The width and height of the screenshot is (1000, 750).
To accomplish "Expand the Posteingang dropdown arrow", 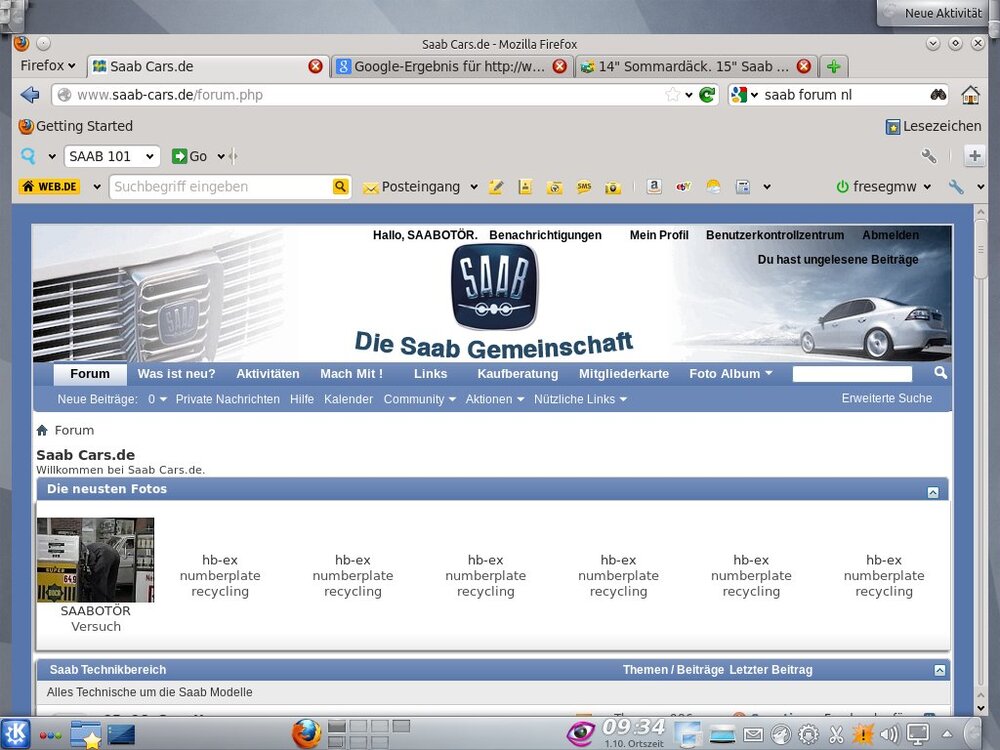I will point(474,187).
